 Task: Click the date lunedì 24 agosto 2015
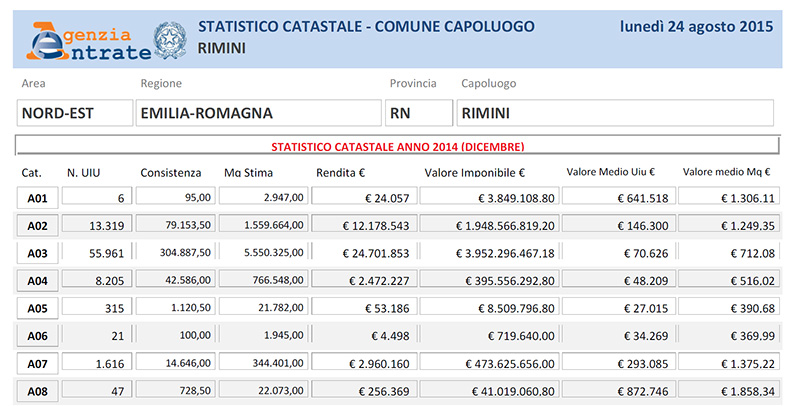tap(696, 26)
